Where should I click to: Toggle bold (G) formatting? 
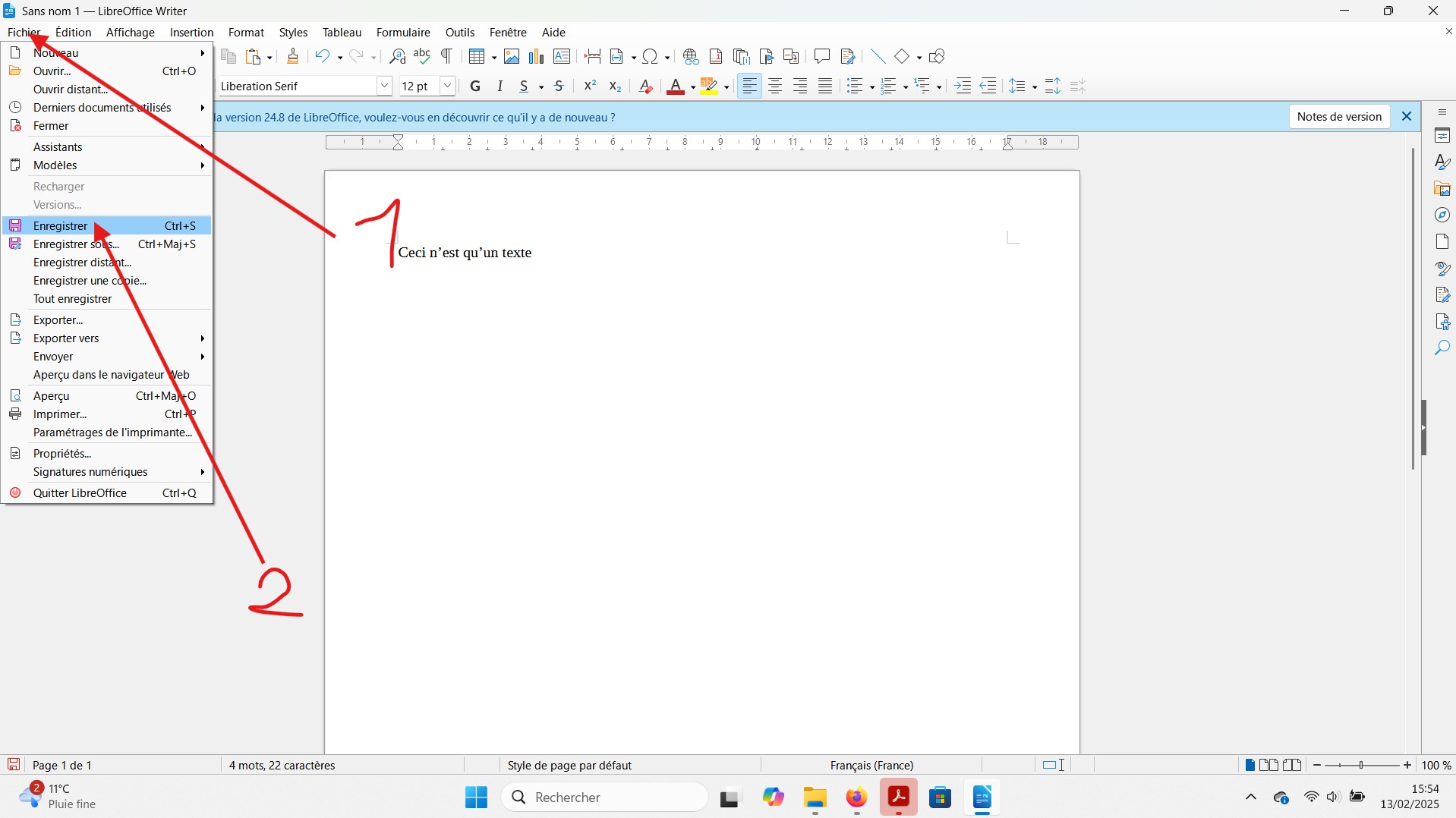tap(475, 87)
